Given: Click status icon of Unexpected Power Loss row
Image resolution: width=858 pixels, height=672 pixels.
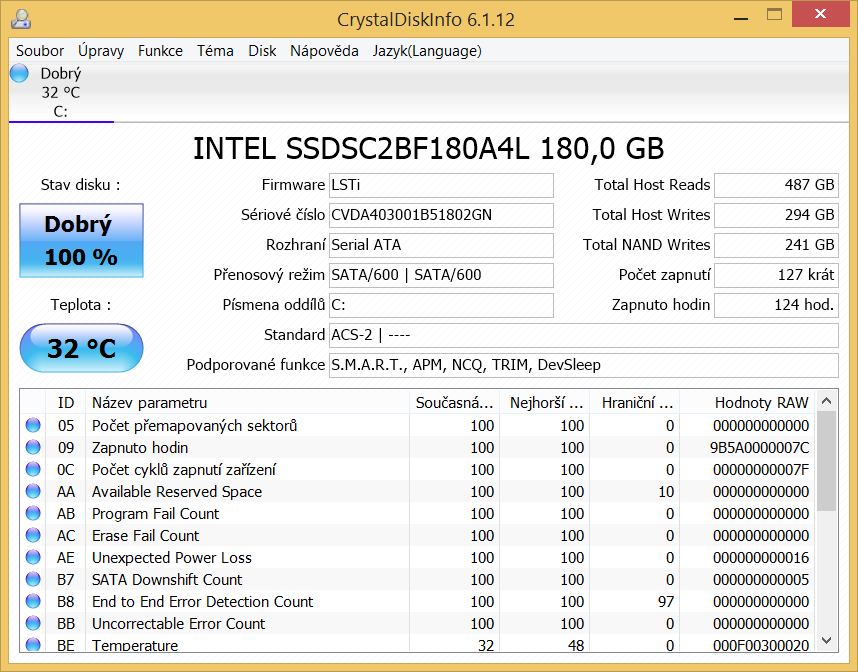Looking at the screenshot, I should 34,558.
